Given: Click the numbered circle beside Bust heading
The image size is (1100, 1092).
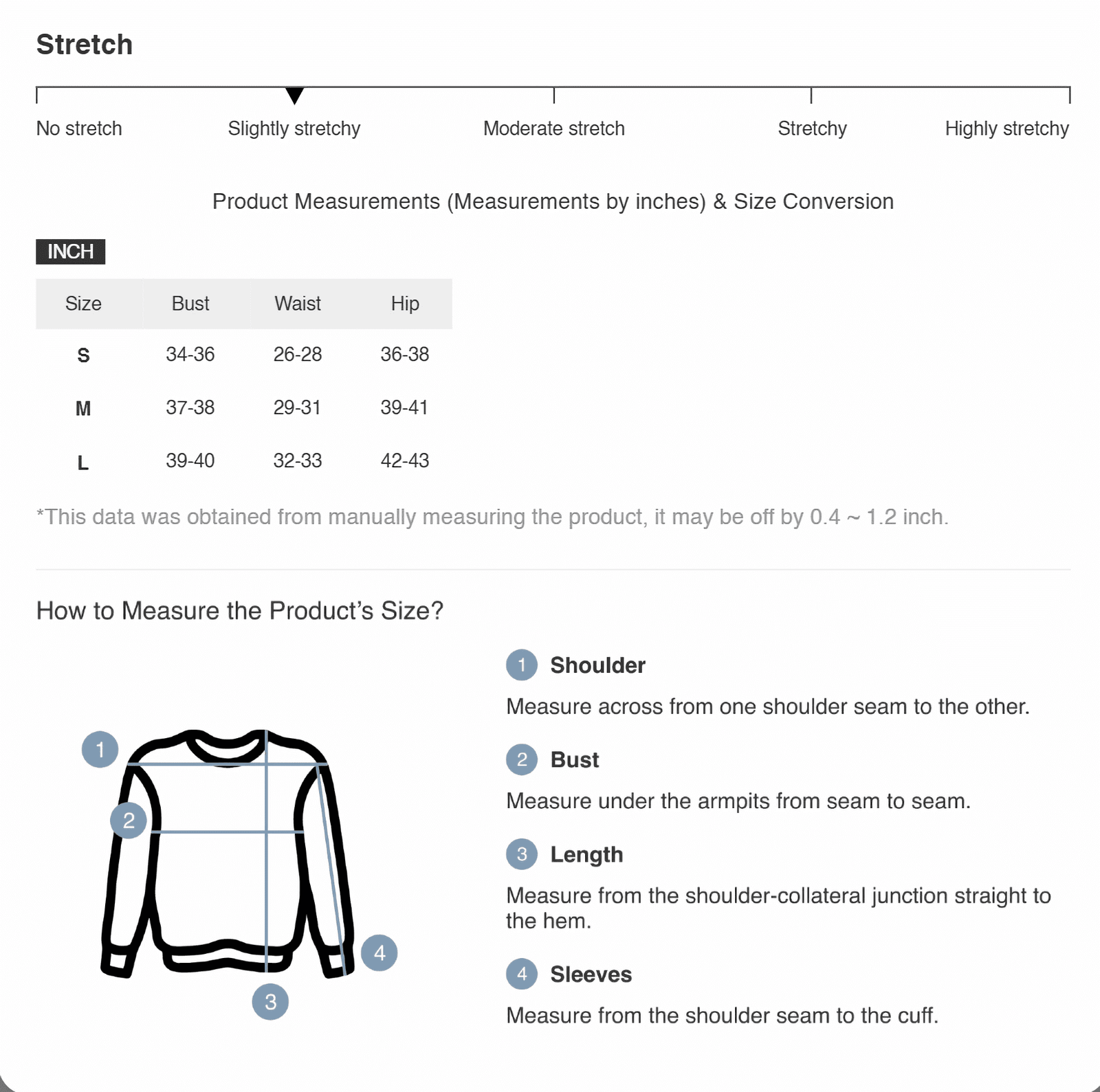Looking at the screenshot, I should tap(522, 760).
